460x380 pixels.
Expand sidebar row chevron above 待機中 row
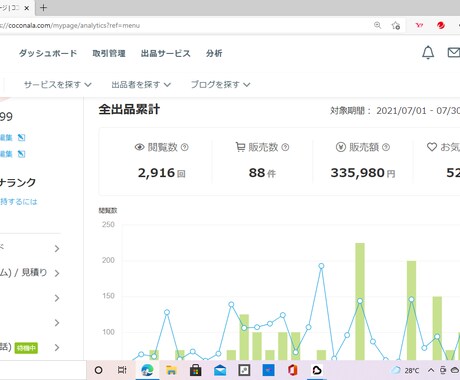pyautogui.click(x=57, y=323)
